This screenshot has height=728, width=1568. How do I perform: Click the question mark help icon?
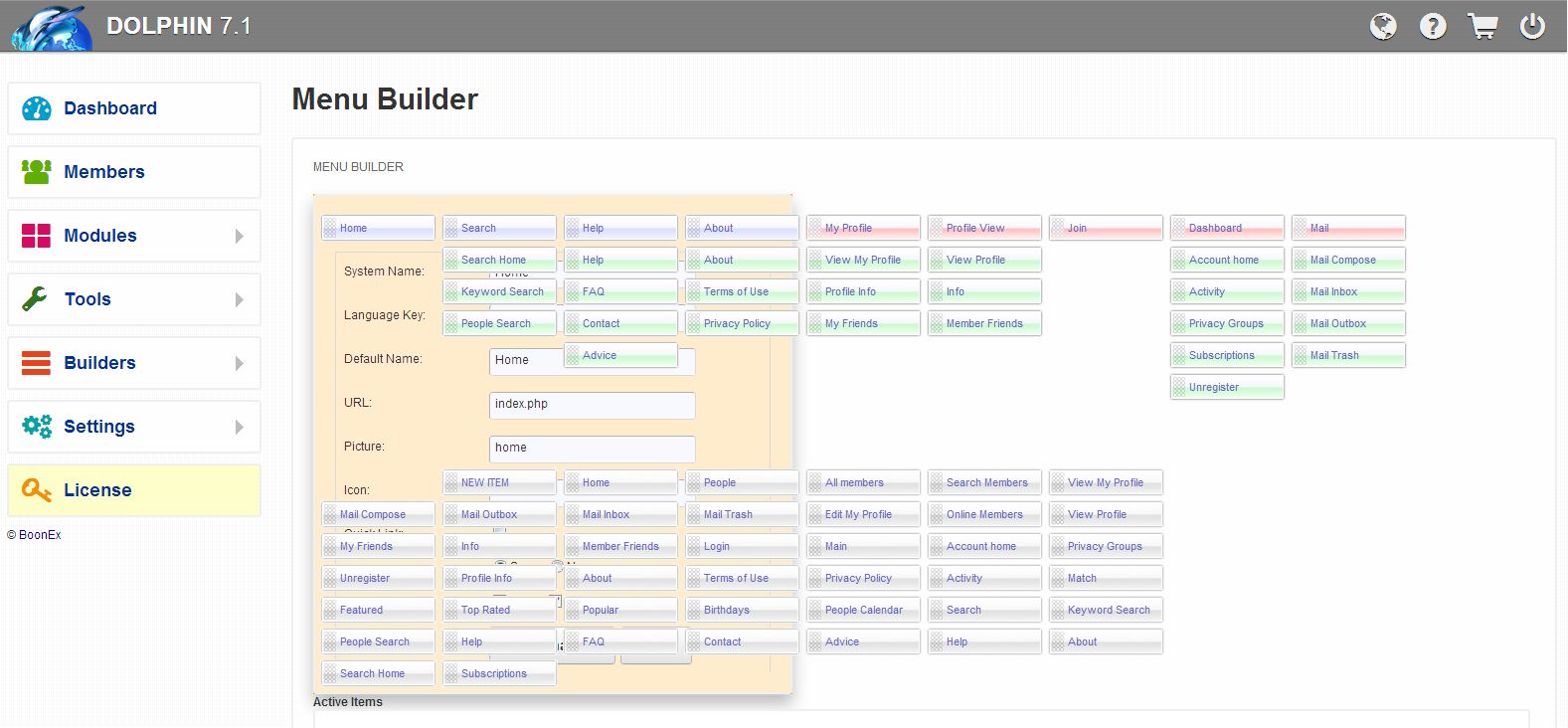1433,26
